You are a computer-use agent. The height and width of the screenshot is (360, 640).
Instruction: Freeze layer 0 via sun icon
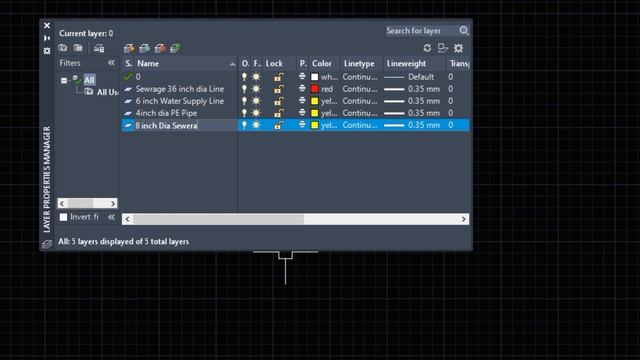[x=256, y=77]
